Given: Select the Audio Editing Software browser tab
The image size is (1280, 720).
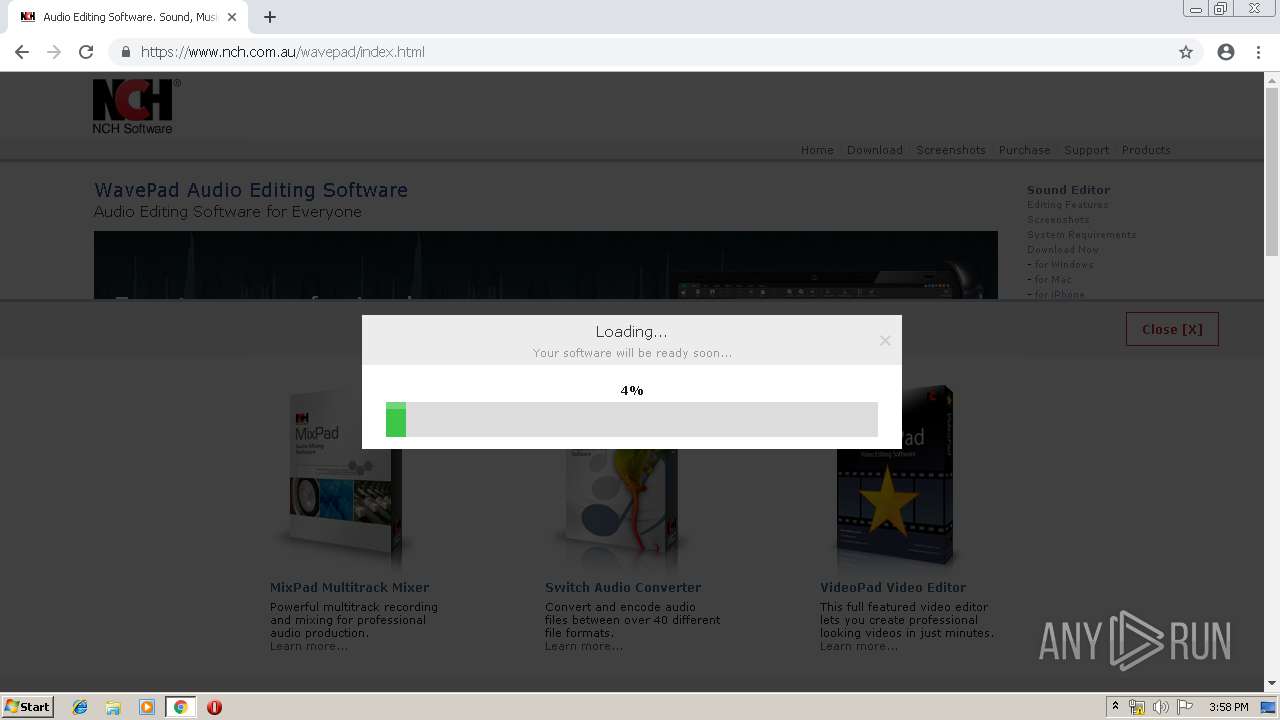Looking at the screenshot, I should (127, 17).
